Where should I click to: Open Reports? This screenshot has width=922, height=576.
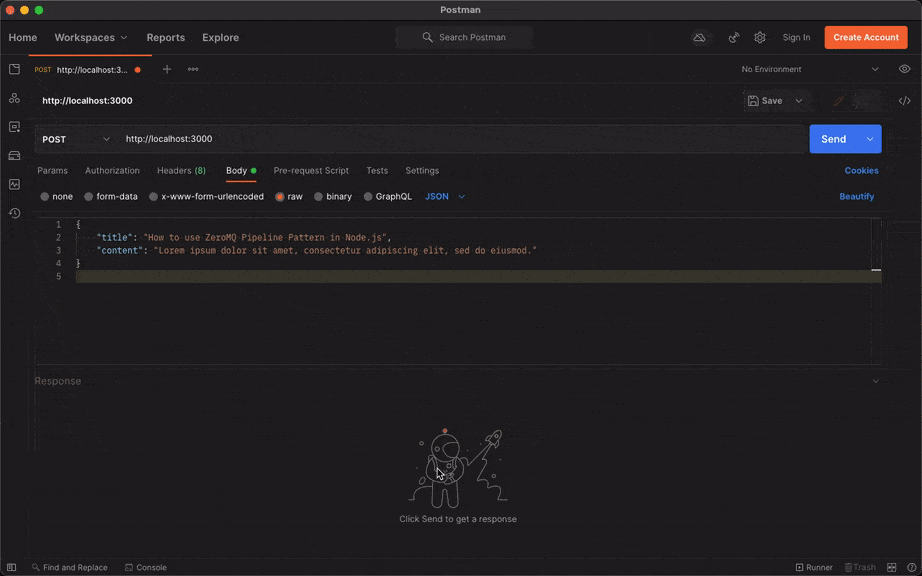(x=166, y=38)
